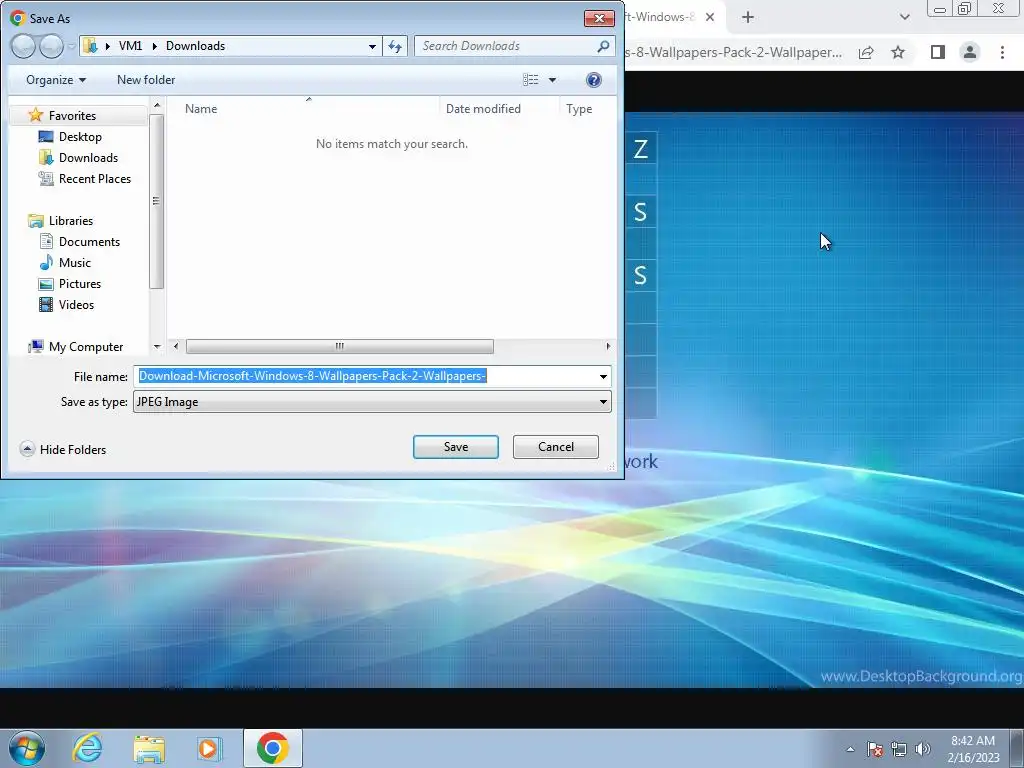1024x768 pixels.
Task: Select Downloads in Favorites
Action: (88, 157)
